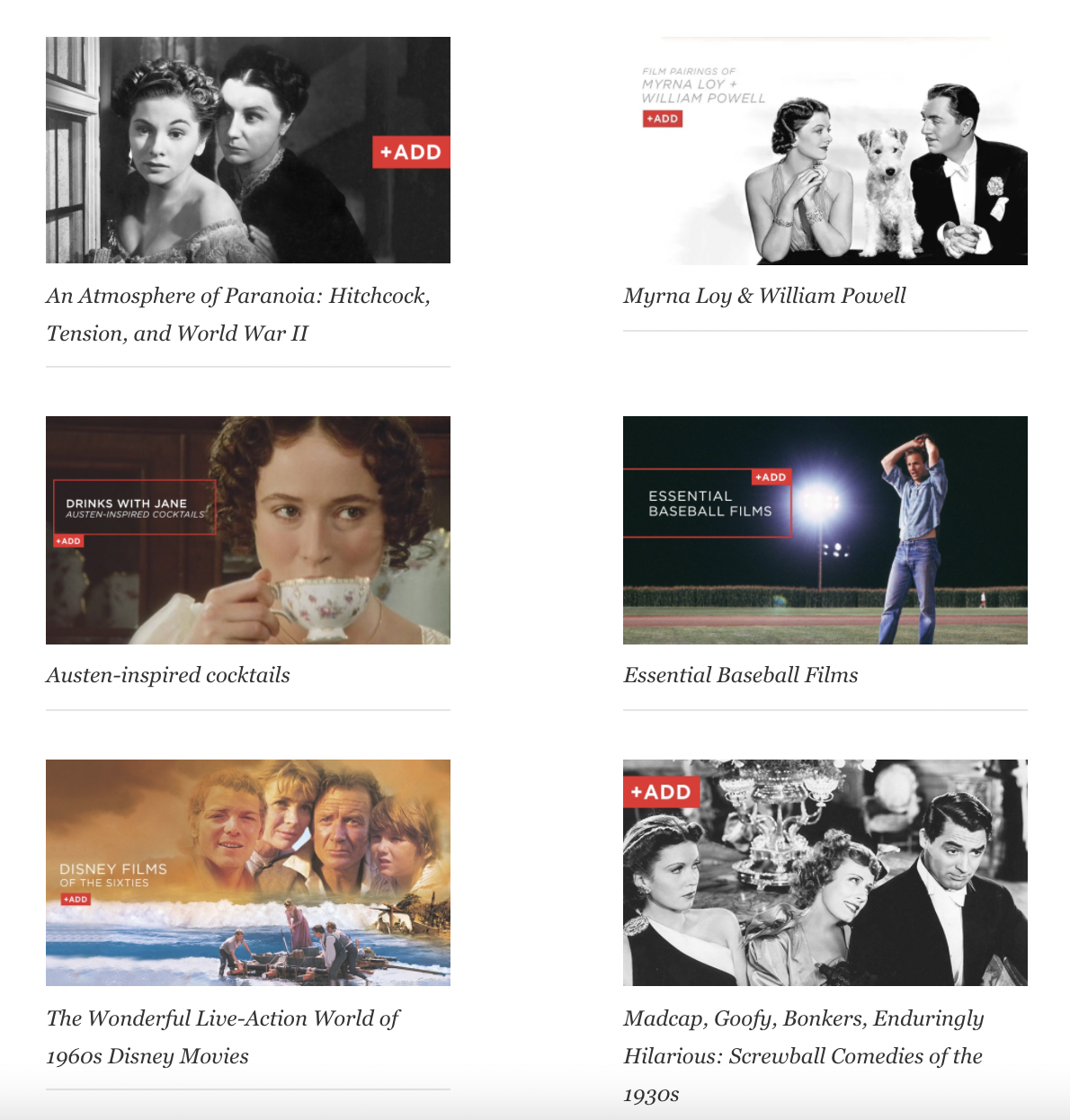Screen dimensions: 1070x1120
Task: Open 'Essential Baseball Films' title link
Action: coord(741,675)
